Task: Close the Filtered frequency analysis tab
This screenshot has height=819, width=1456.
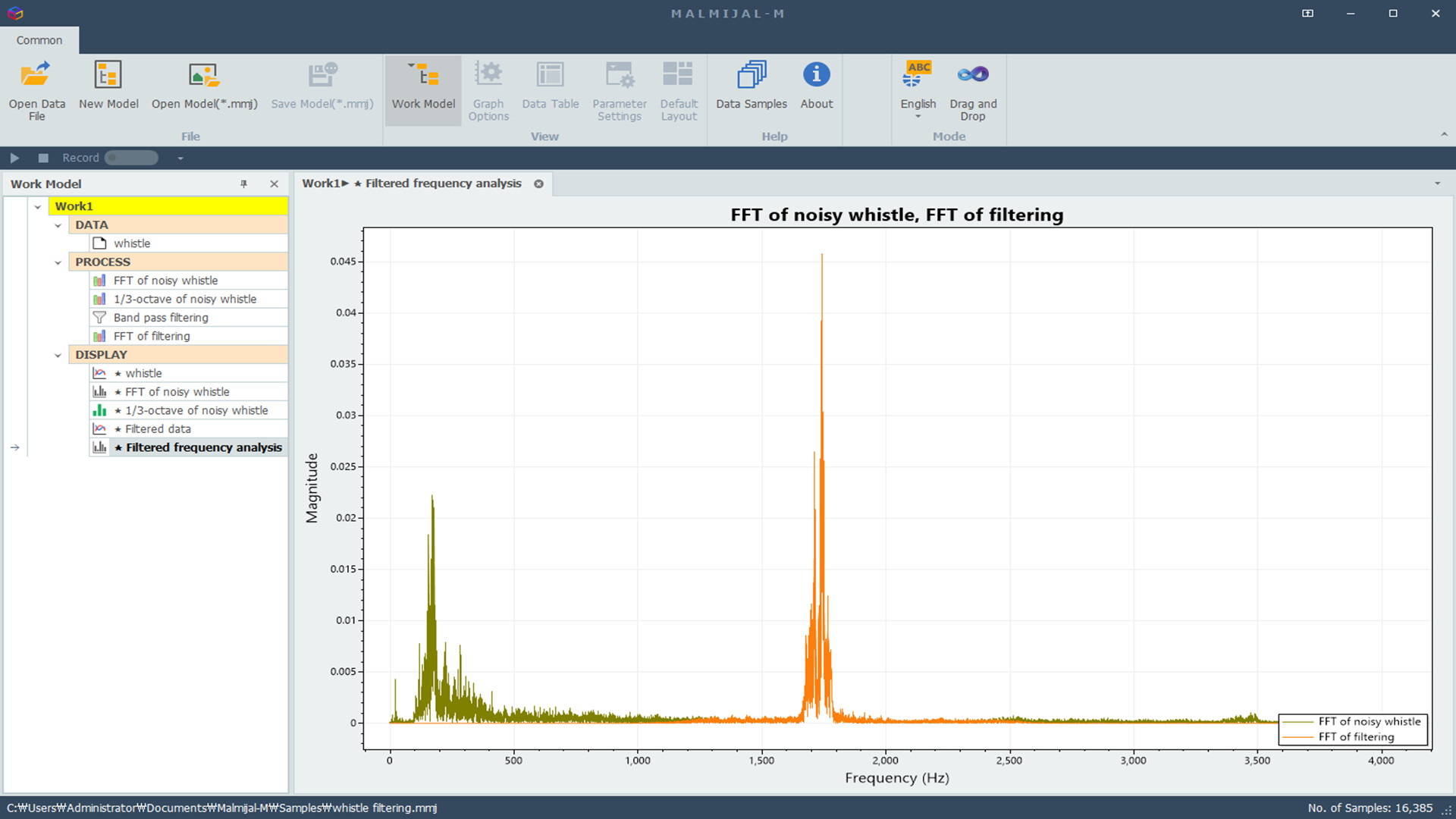Action: click(x=539, y=184)
